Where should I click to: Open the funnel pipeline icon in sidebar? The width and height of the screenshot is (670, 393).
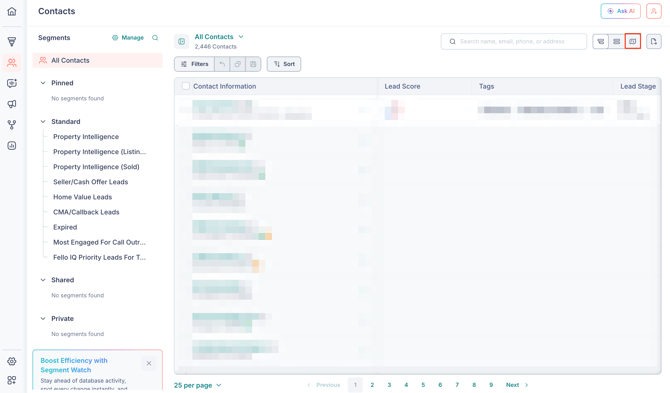coord(12,41)
